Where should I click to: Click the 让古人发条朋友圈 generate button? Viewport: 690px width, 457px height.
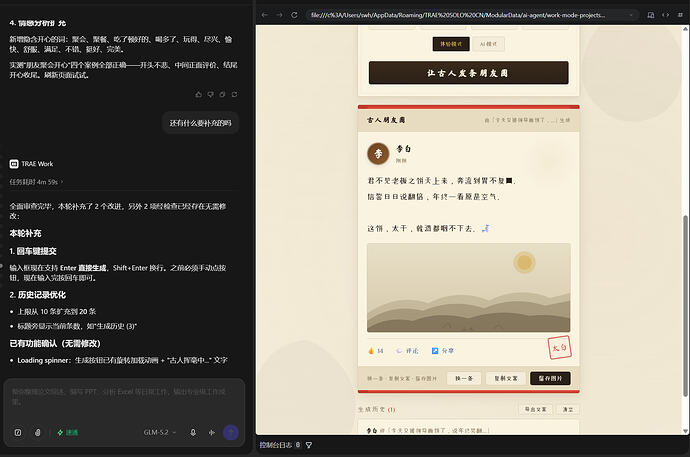point(469,73)
